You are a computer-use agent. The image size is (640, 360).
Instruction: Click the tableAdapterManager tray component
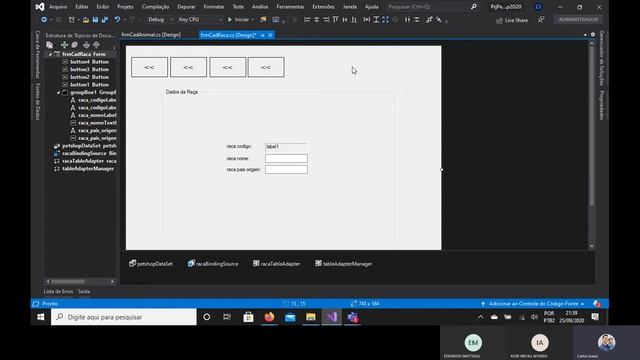coord(343,264)
